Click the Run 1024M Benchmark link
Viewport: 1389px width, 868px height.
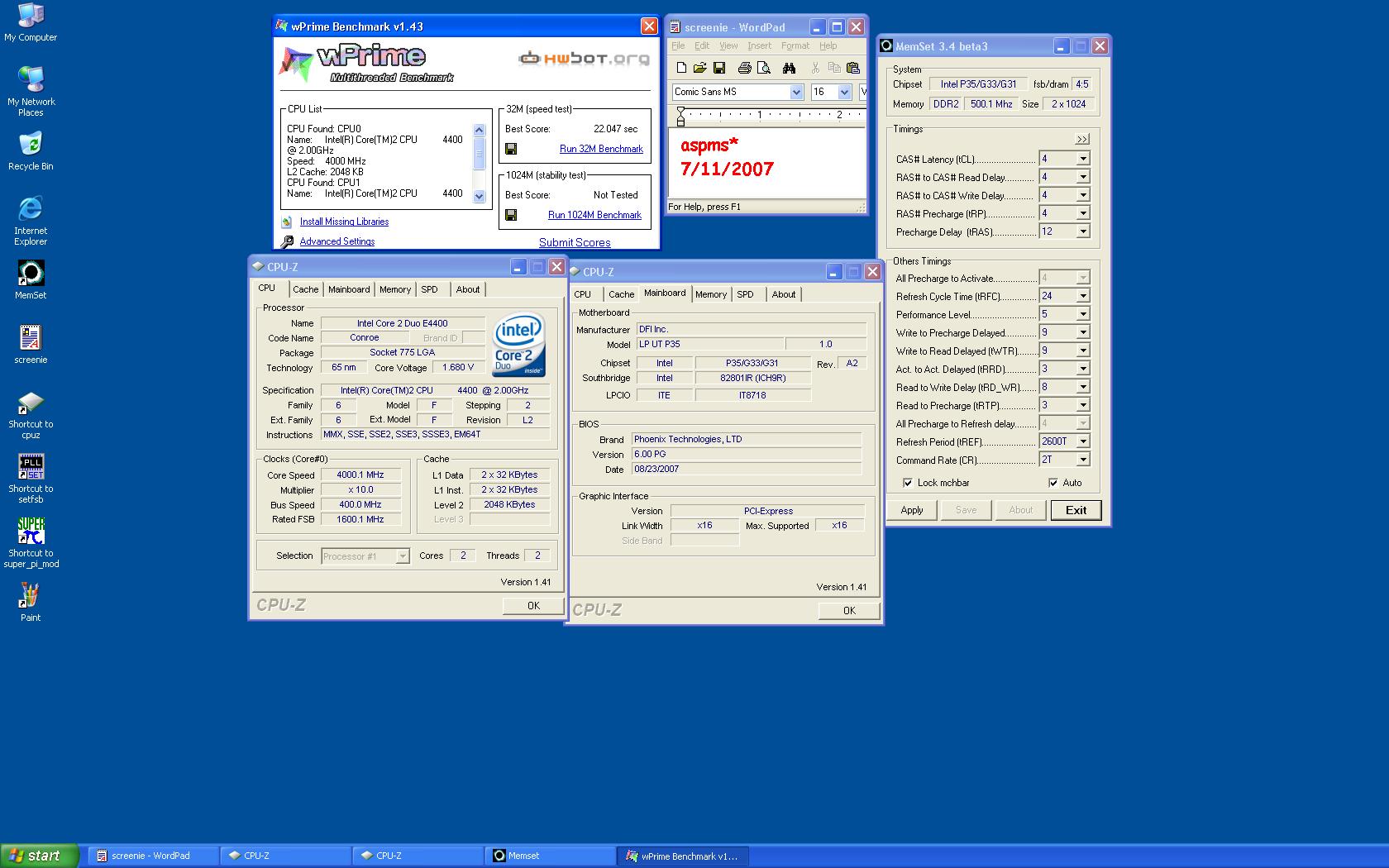pyautogui.click(x=594, y=215)
